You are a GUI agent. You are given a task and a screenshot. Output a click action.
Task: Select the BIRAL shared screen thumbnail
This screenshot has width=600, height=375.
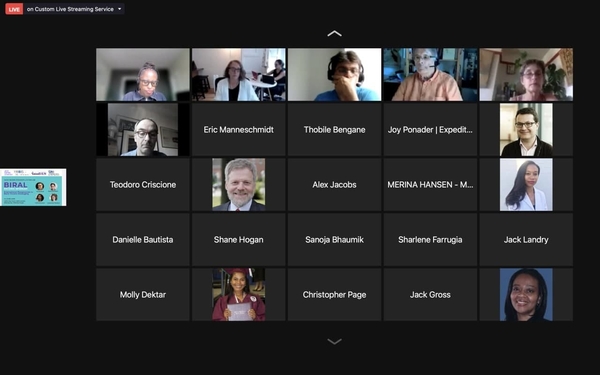(33, 187)
